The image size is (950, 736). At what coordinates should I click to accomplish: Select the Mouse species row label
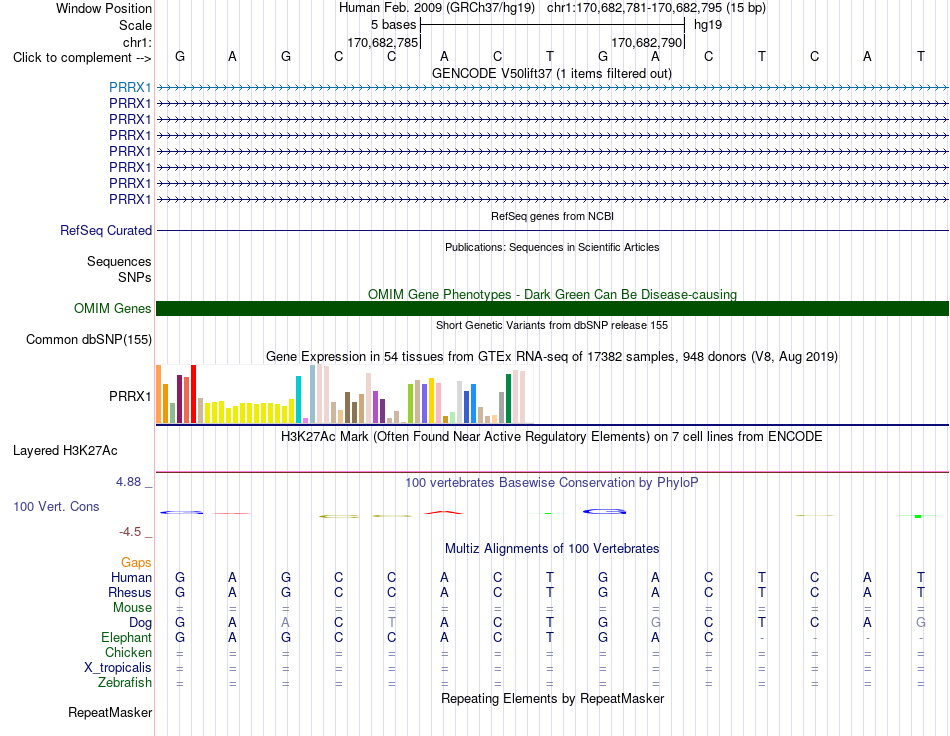point(132,608)
